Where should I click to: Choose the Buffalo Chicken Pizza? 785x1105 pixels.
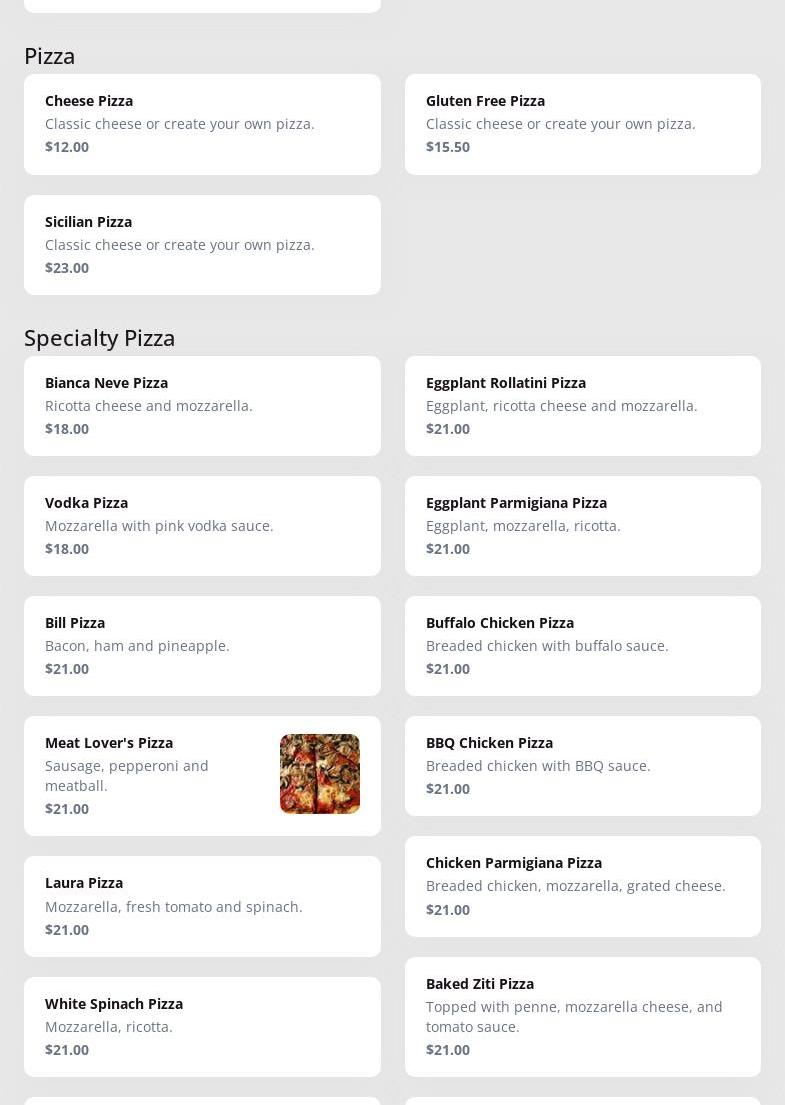pyautogui.click(x=582, y=646)
